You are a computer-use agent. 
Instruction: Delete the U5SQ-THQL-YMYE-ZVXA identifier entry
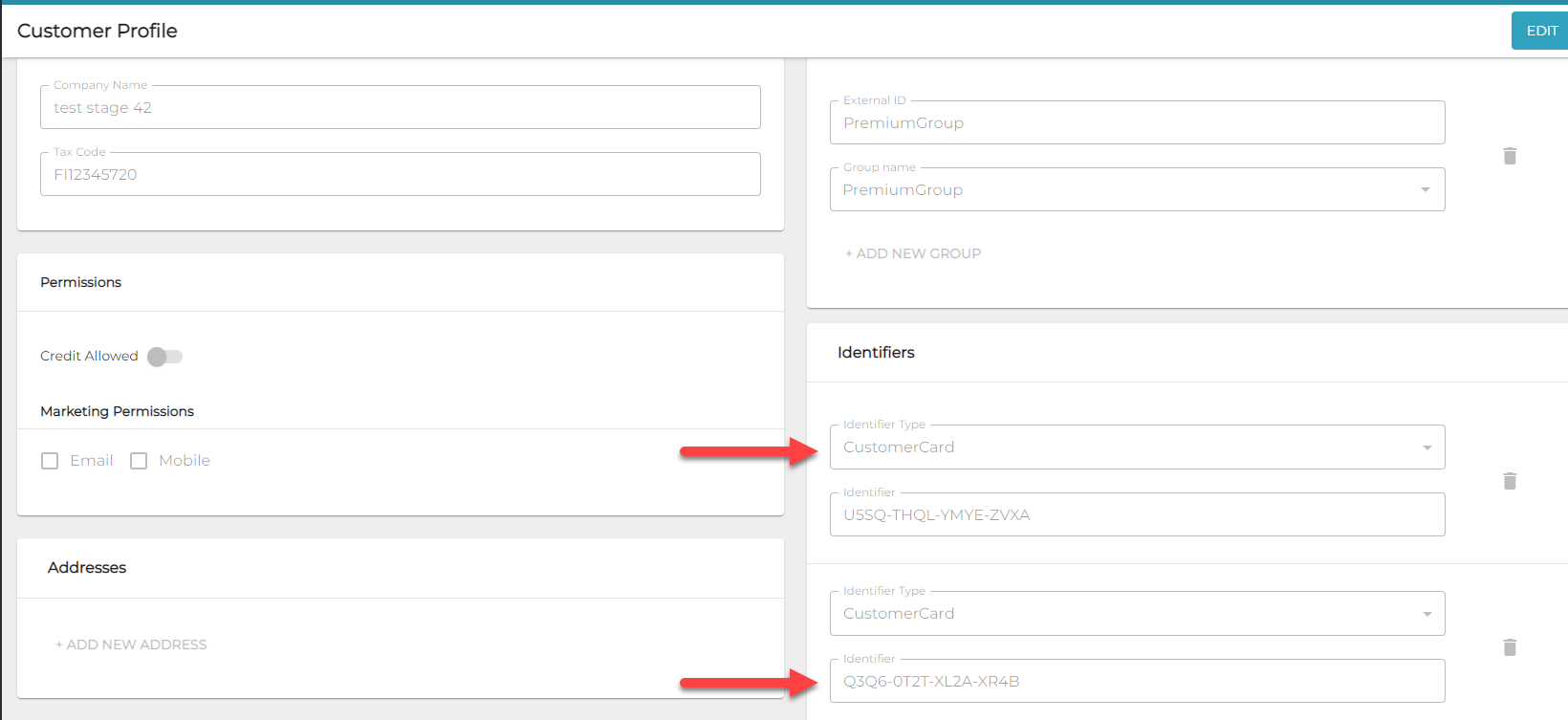point(1510,481)
